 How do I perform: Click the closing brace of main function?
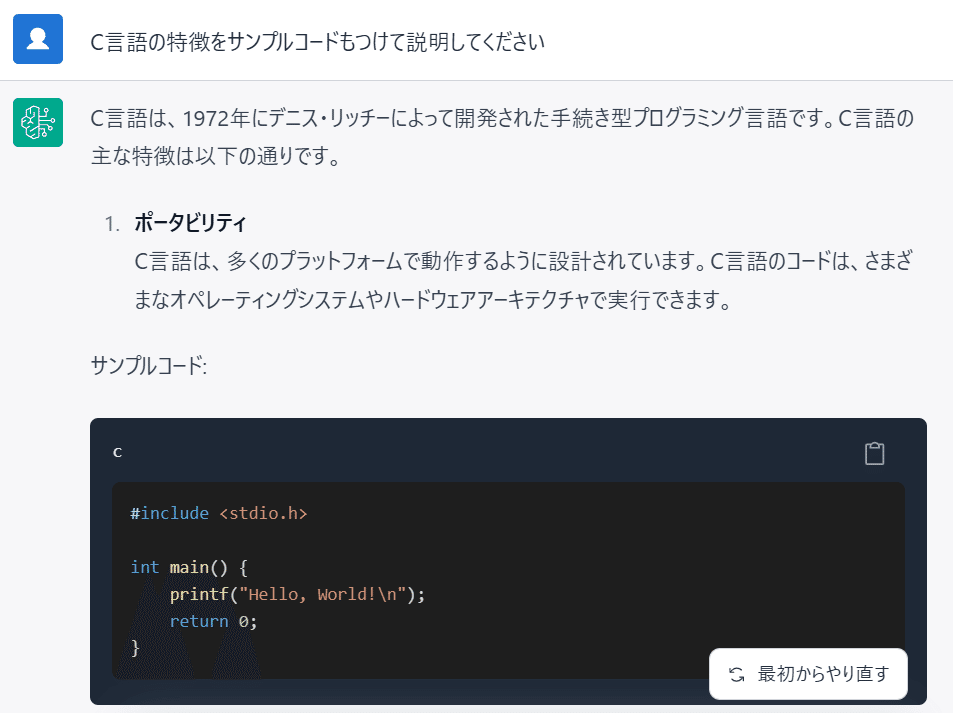tap(136, 648)
